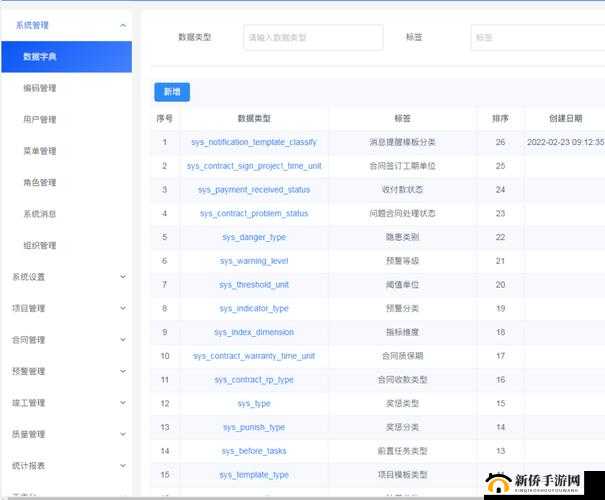Screen dimensions: 605x500
Task: Expand the 预警管理 menu chevron
Action: (123, 371)
